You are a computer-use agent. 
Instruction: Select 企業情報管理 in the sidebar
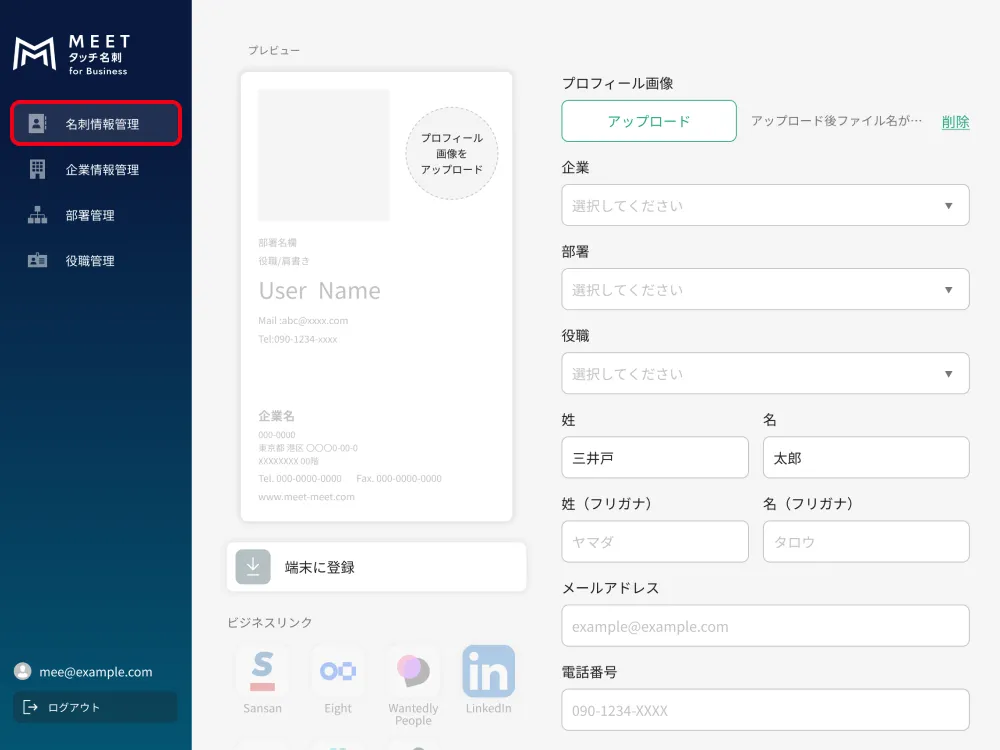[x=95, y=168]
